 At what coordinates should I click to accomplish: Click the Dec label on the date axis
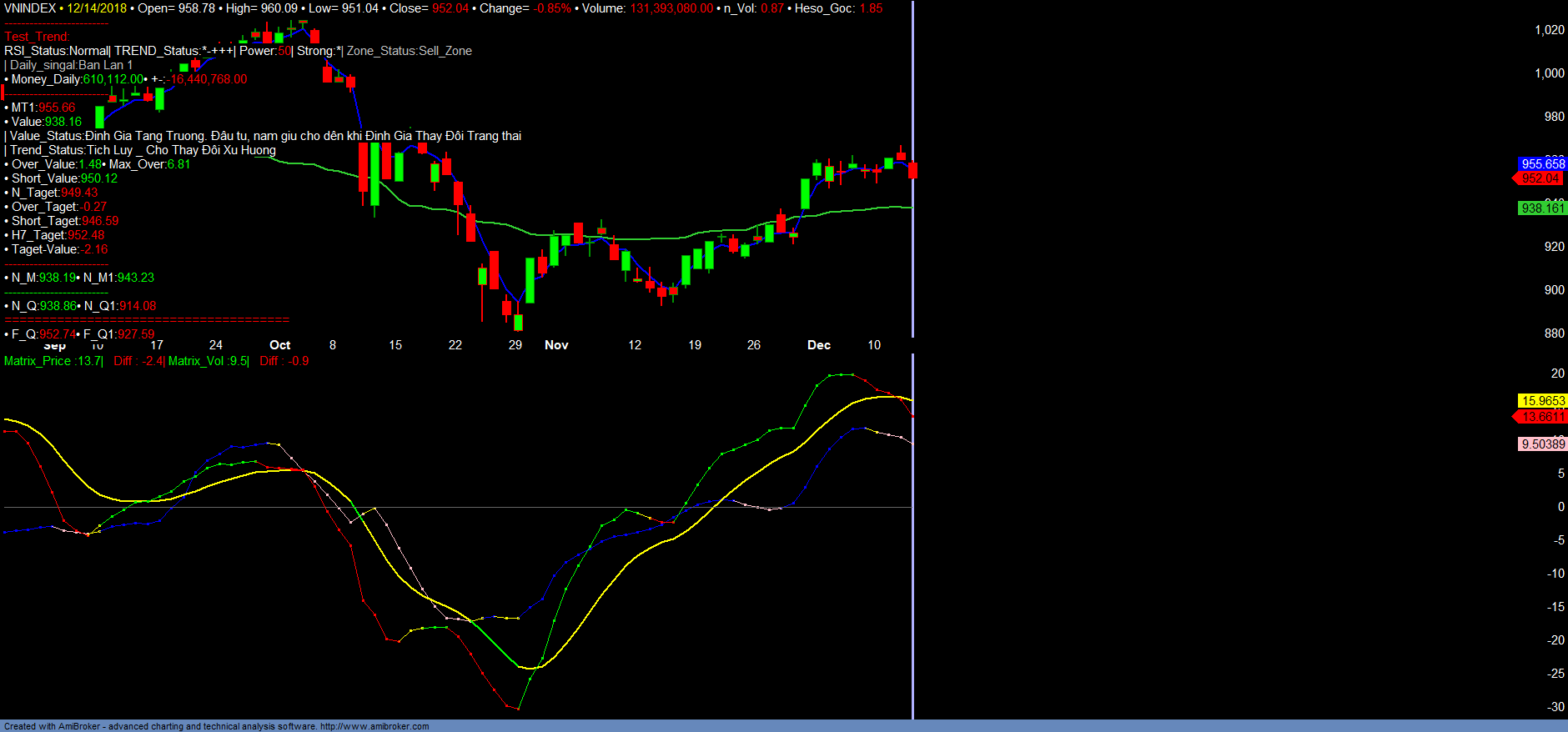point(818,345)
